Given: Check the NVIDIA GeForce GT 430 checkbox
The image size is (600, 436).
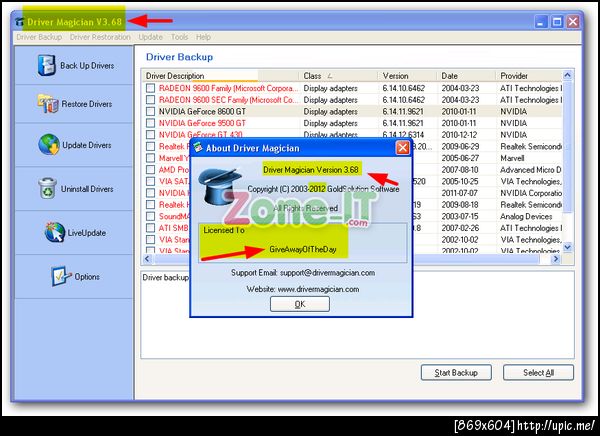Looking at the screenshot, I should 150,135.
